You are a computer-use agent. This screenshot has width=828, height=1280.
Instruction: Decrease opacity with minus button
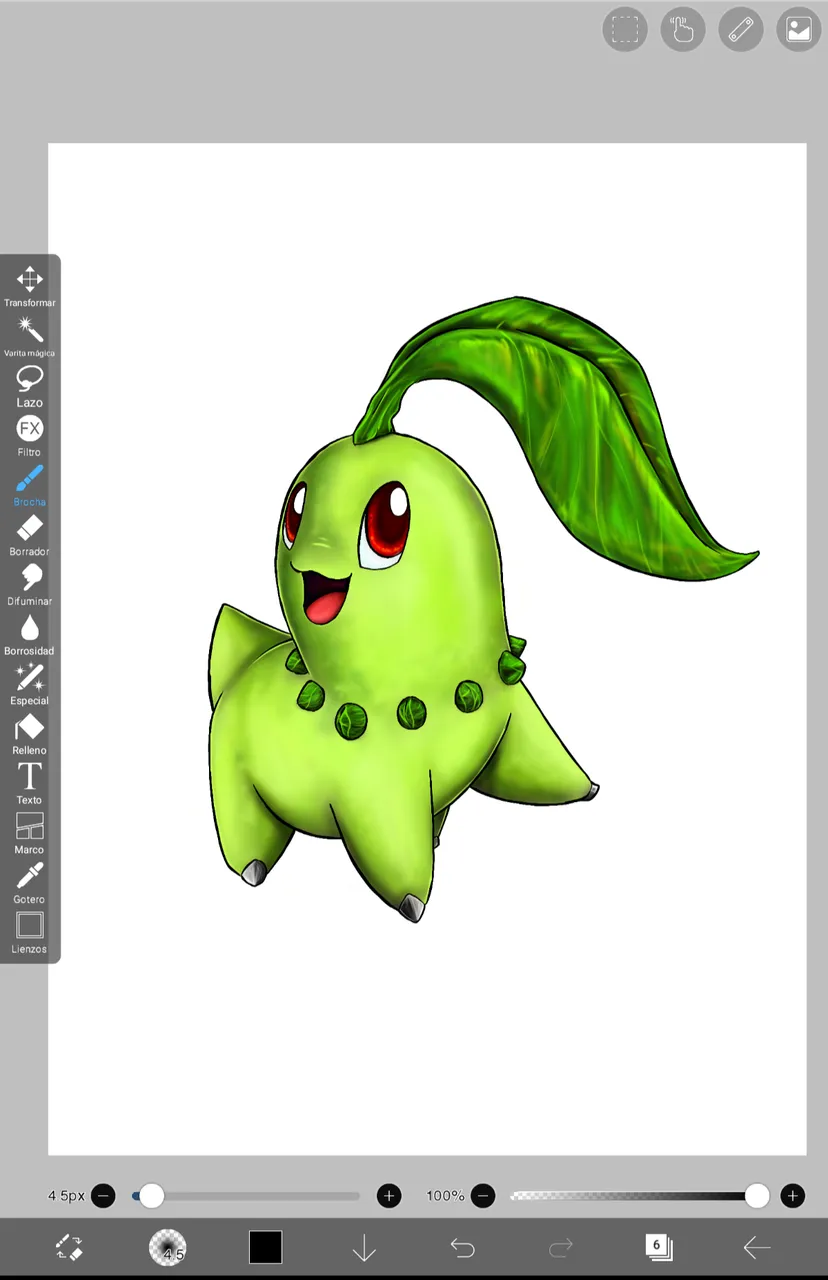click(483, 1195)
